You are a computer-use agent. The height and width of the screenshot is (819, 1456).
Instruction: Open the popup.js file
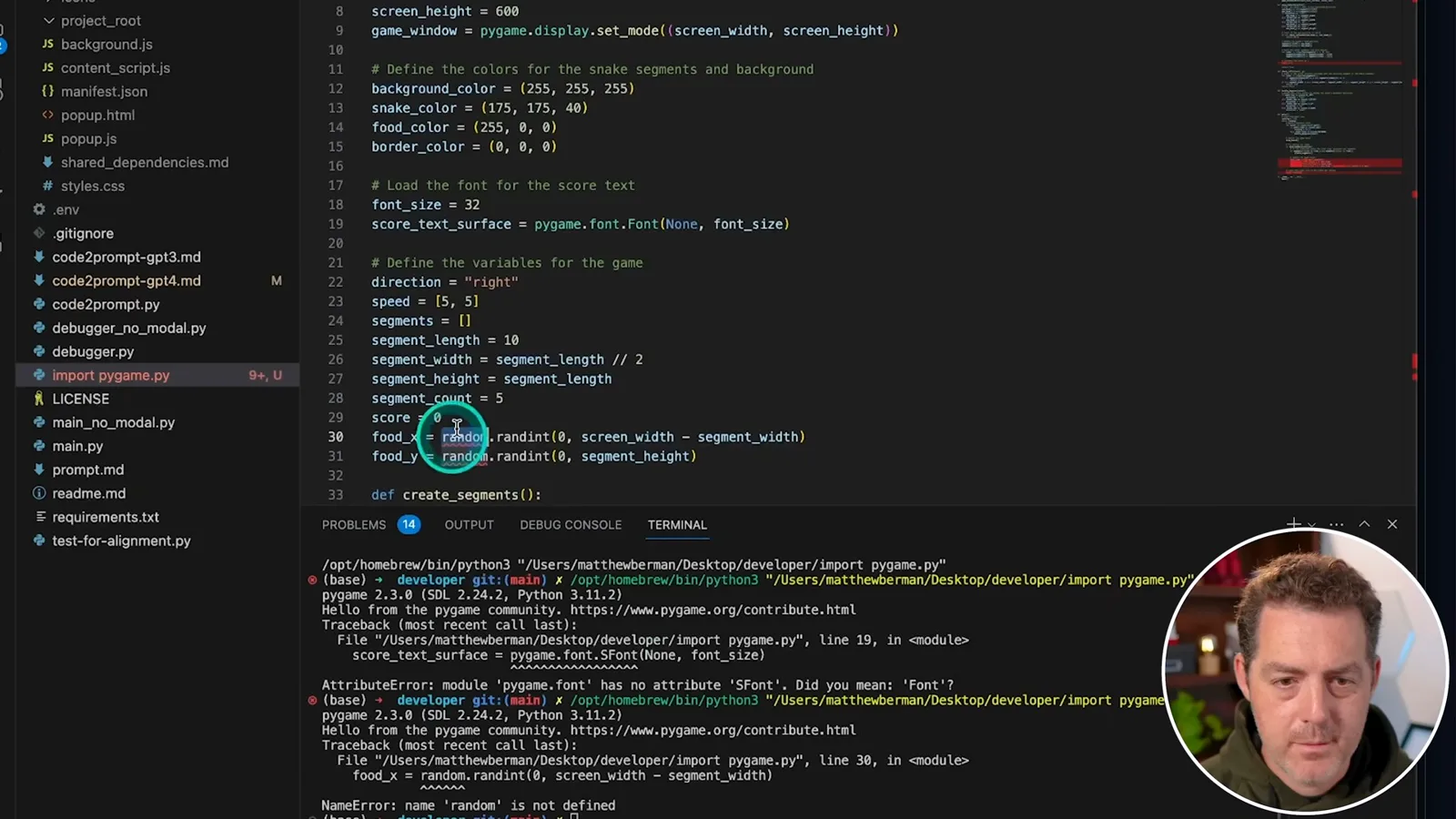pos(88,138)
